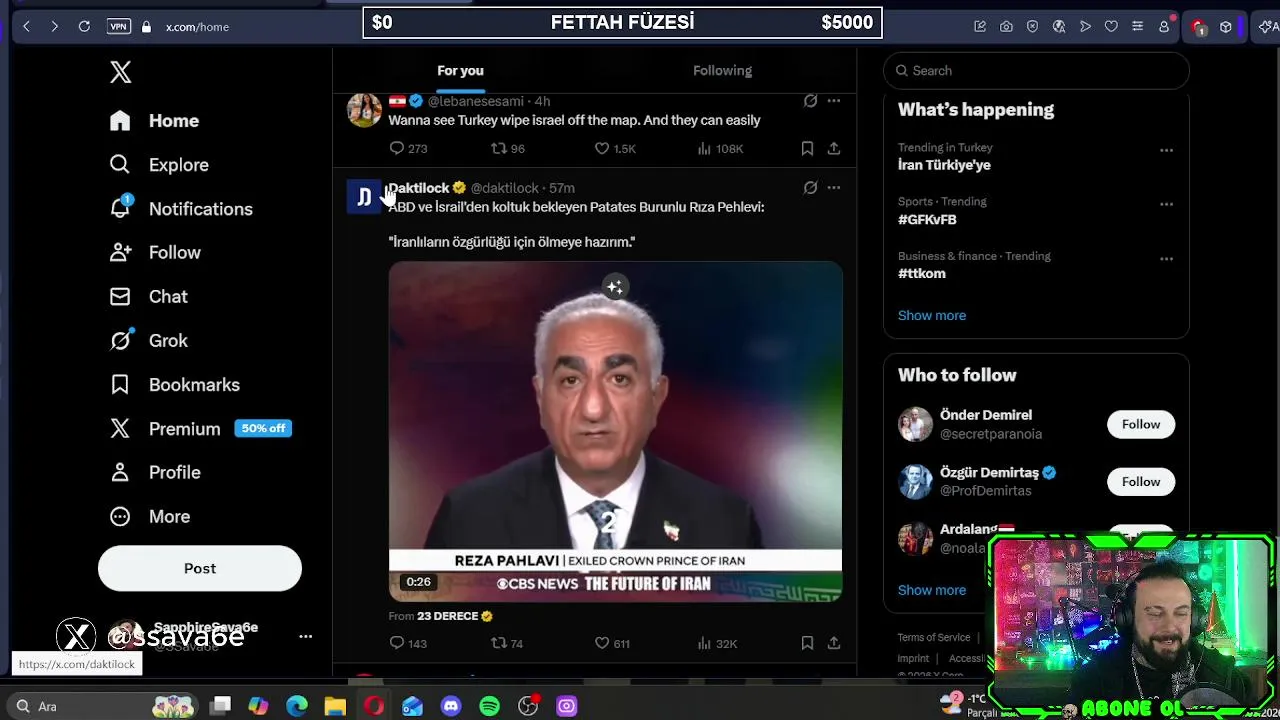
Task: Click the Search field on X
Action: 1036,70
